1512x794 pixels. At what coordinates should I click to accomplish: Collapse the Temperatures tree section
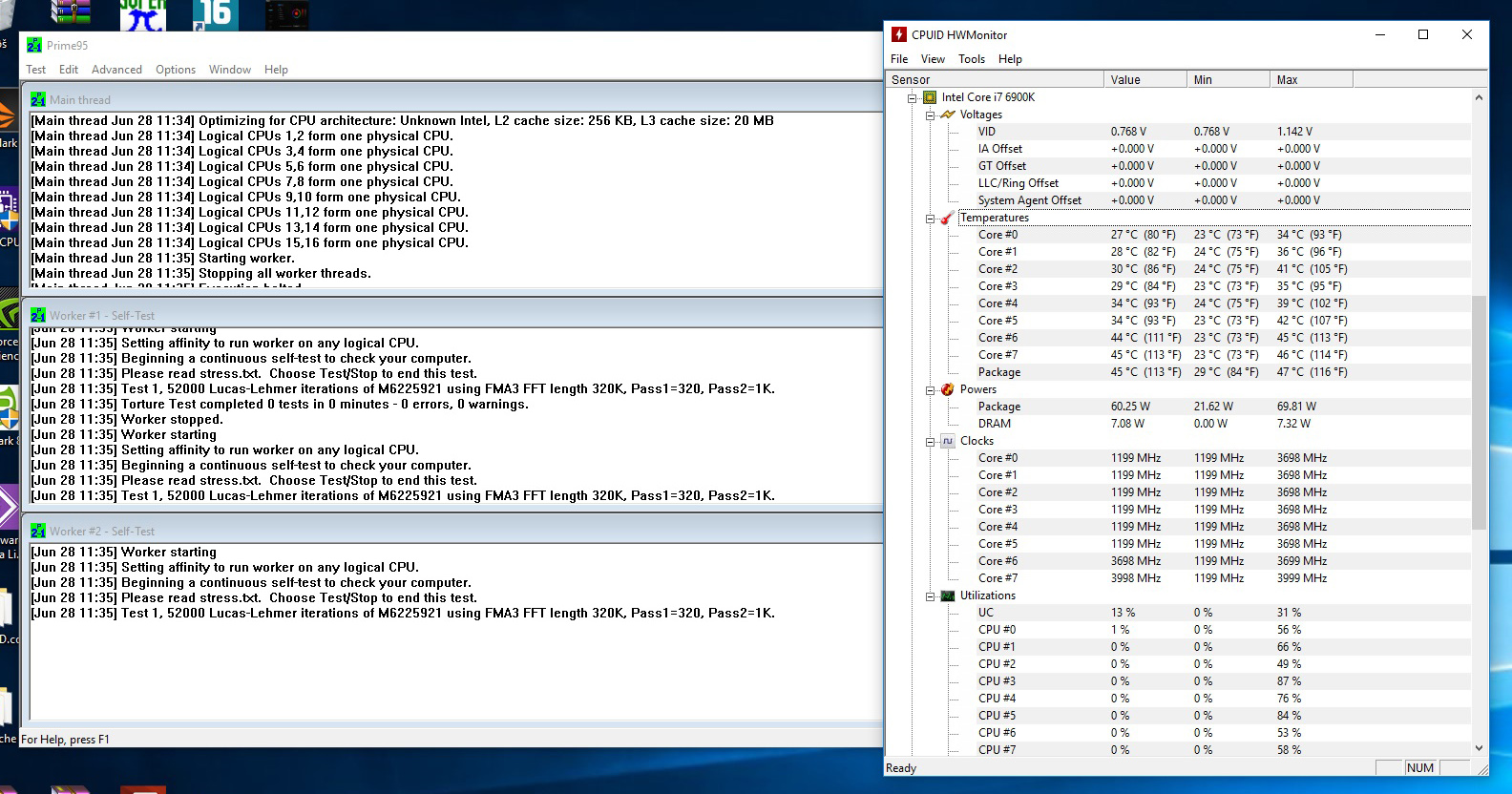(x=930, y=218)
